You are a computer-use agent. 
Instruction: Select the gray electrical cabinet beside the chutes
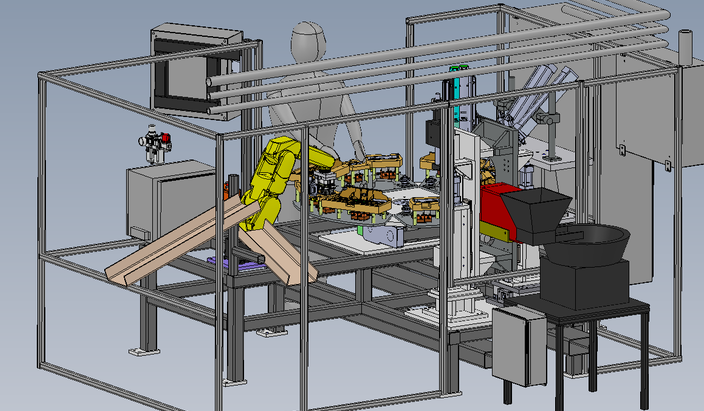(x=172, y=200)
